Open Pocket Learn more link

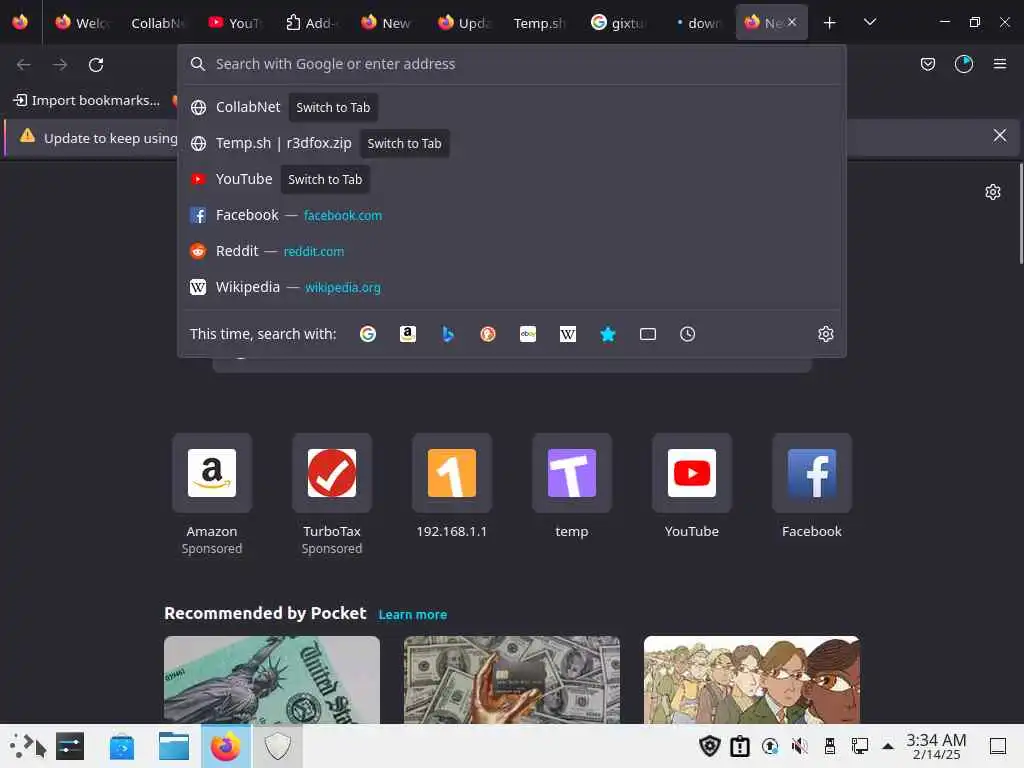click(x=413, y=615)
